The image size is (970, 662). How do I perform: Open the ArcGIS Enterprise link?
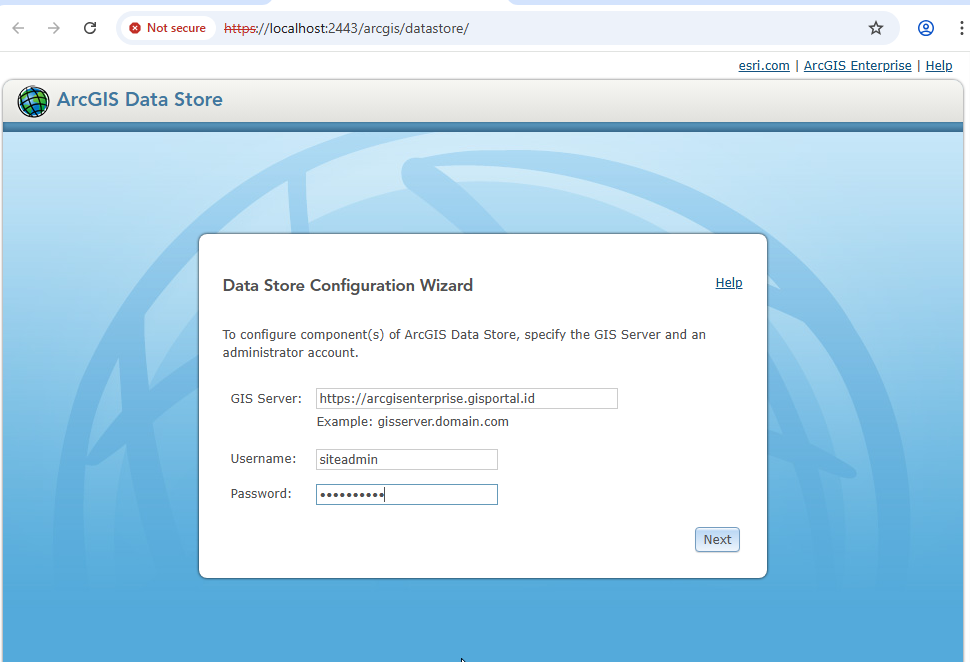click(x=857, y=66)
